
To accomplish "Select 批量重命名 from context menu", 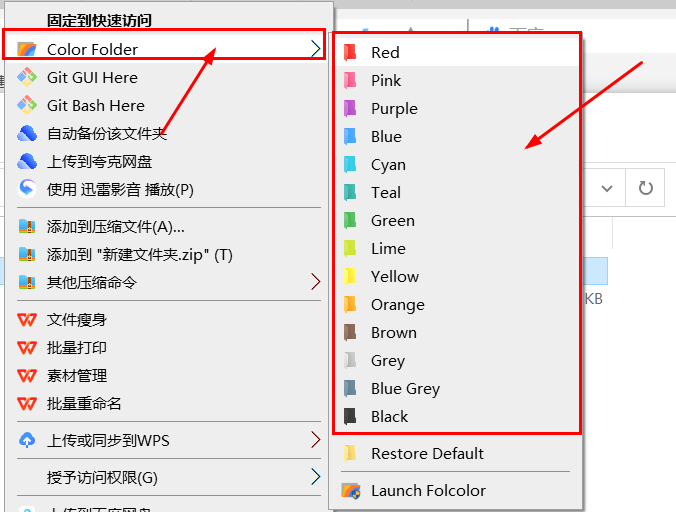I will 84,404.
